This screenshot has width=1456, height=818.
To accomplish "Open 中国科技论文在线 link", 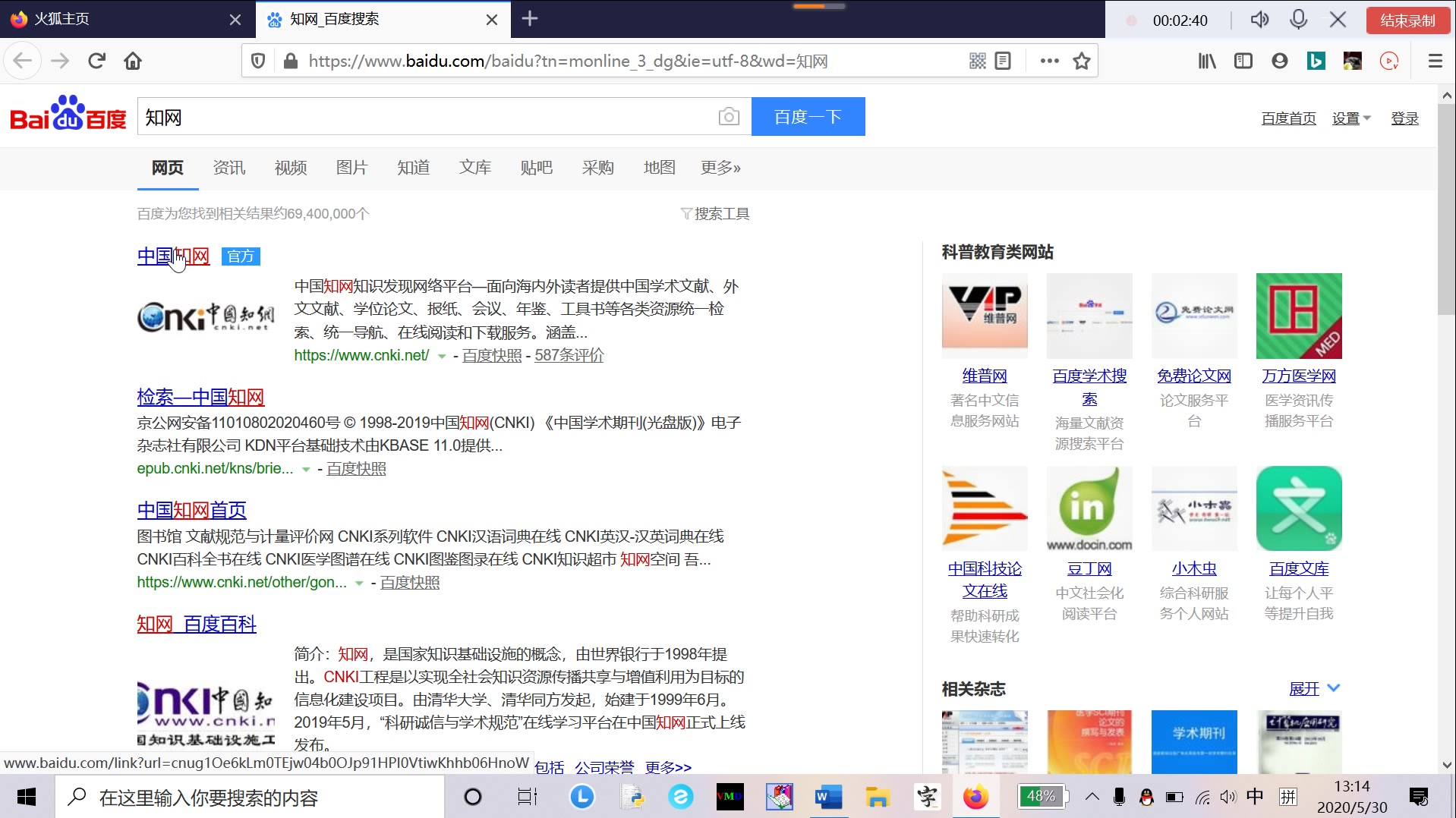I will point(985,580).
